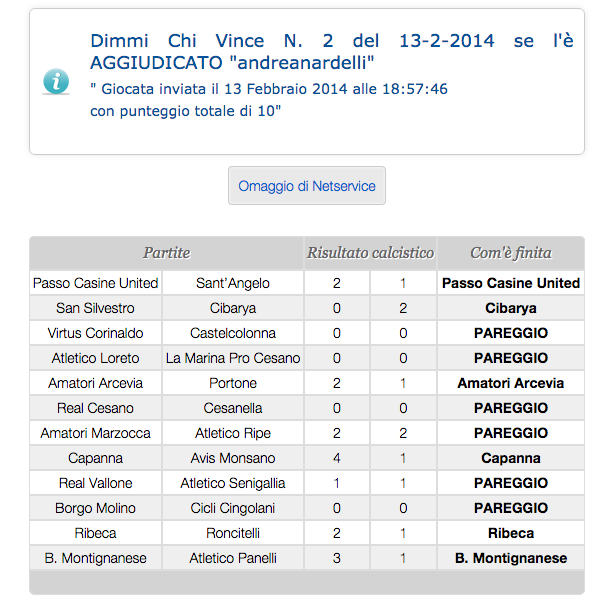The height and width of the screenshot is (603, 613).
Task: Click the bold Amatori Arcevia winner cell
Action: [x=510, y=383]
